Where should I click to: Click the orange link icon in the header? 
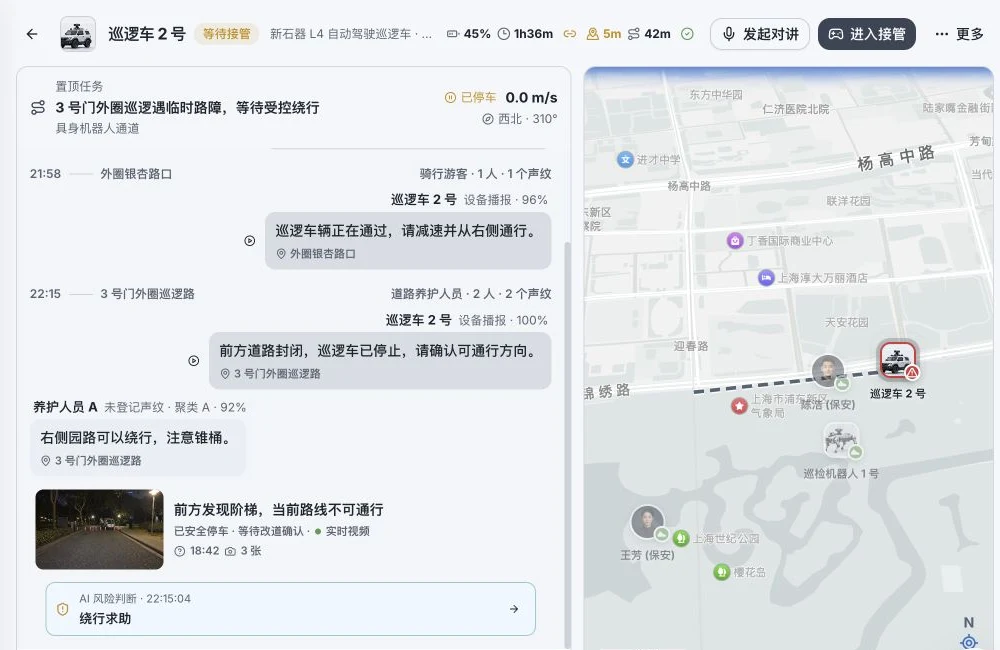click(x=570, y=34)
